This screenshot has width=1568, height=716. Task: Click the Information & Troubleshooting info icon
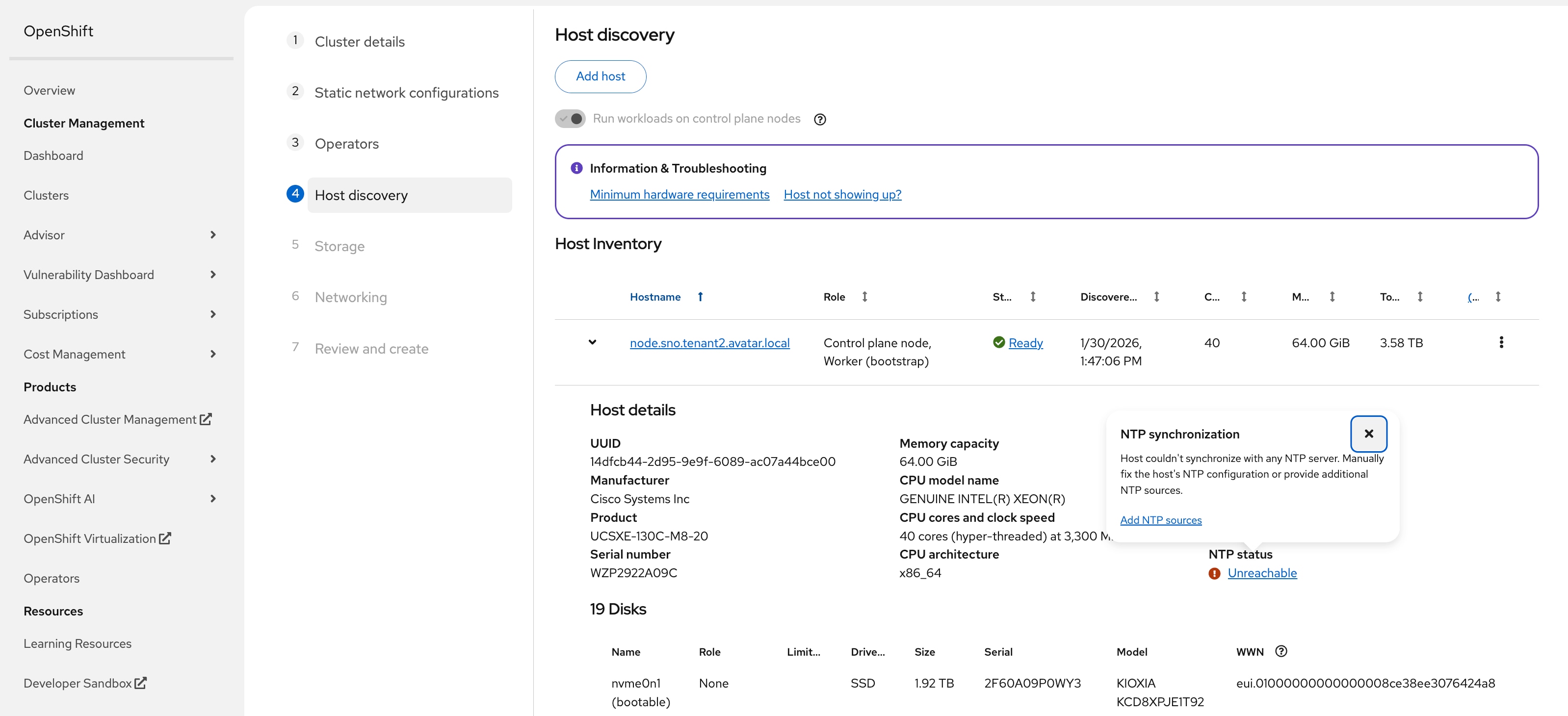tap(576, 168)
